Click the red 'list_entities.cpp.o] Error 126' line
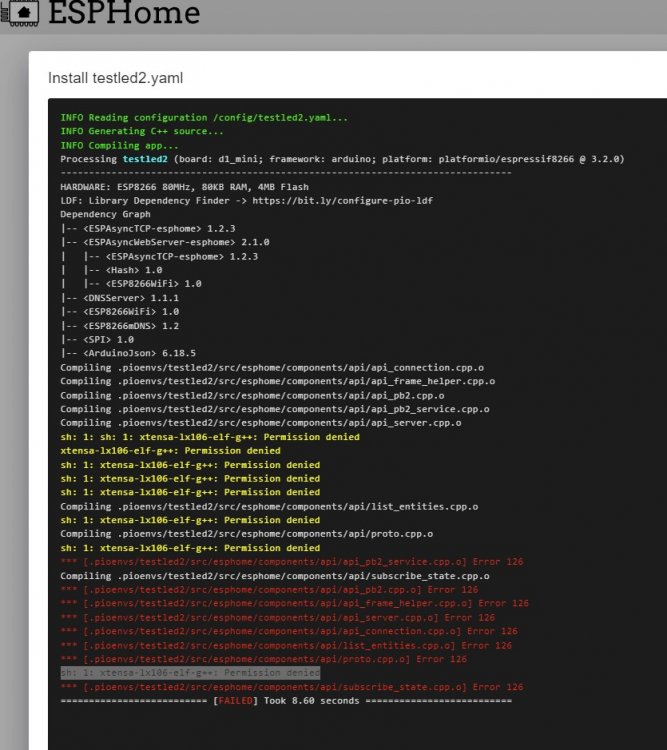 pyautogui.click(x=286, y=646)
